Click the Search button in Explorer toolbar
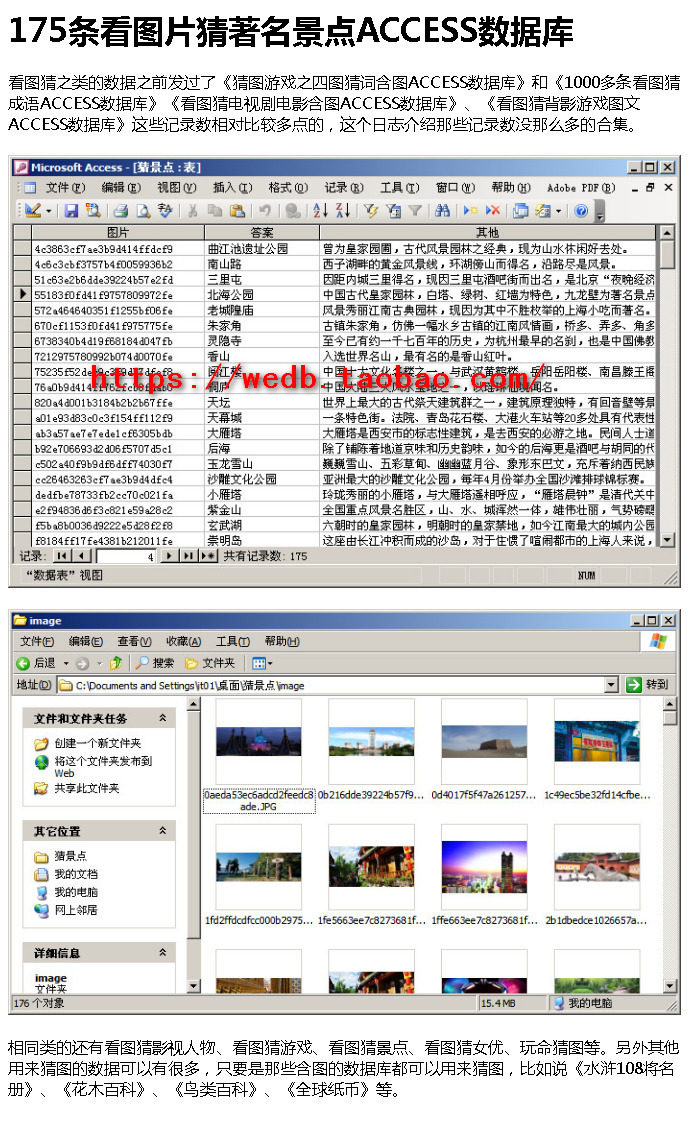Image resolution: width=689 pixels, height=1128 pixels. pos(155,663)
